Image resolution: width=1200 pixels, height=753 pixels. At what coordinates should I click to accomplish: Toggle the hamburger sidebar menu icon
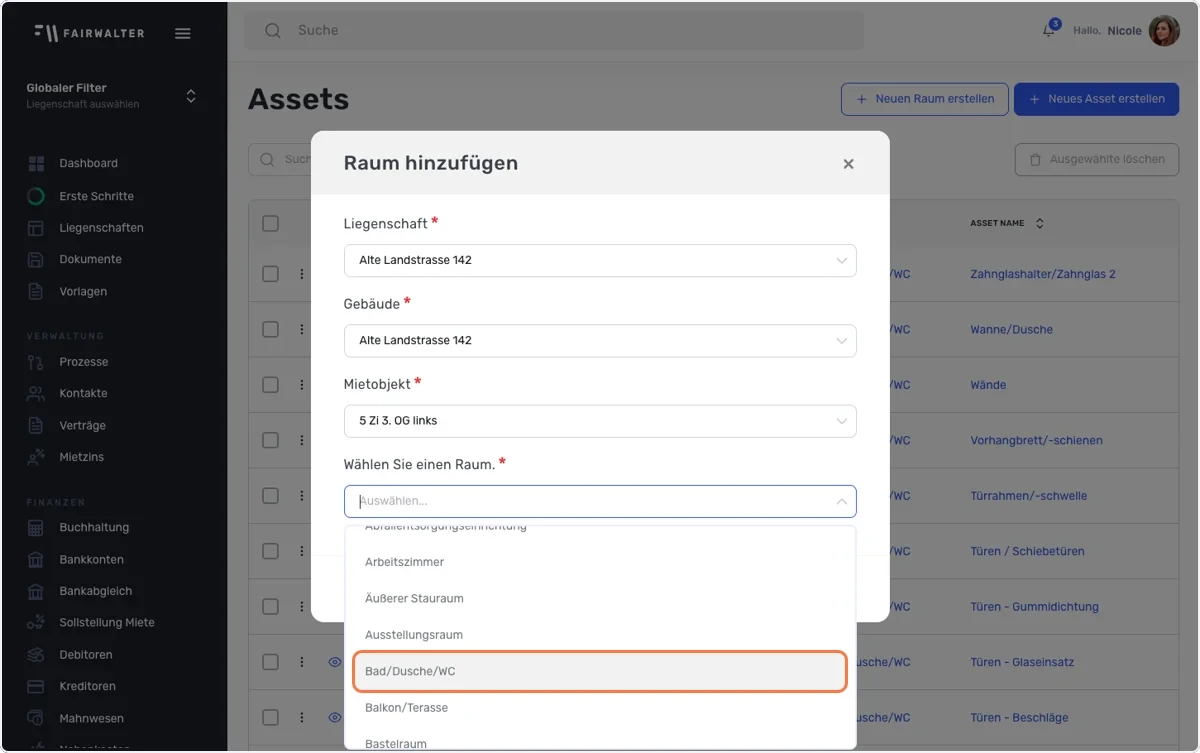182,33
